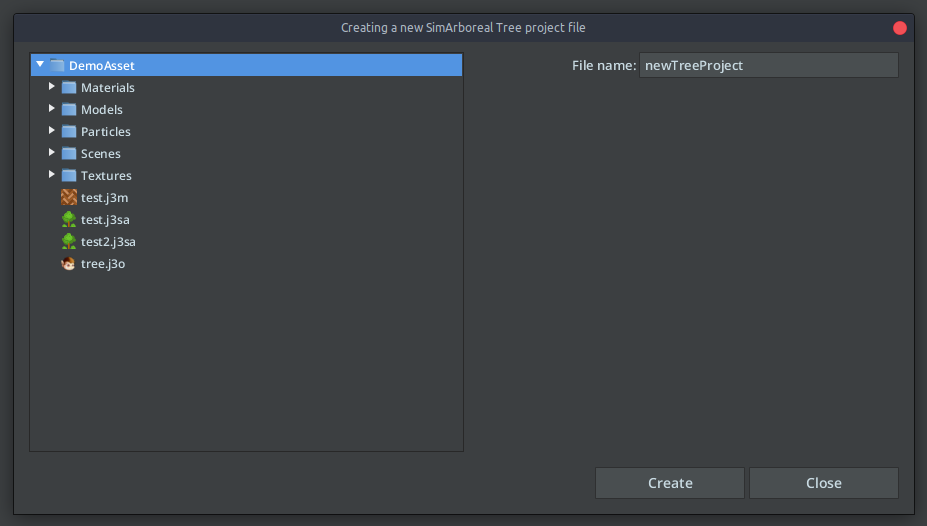
Task: Click the test.j3sa tree project icon
Action: tap(69, 219)
